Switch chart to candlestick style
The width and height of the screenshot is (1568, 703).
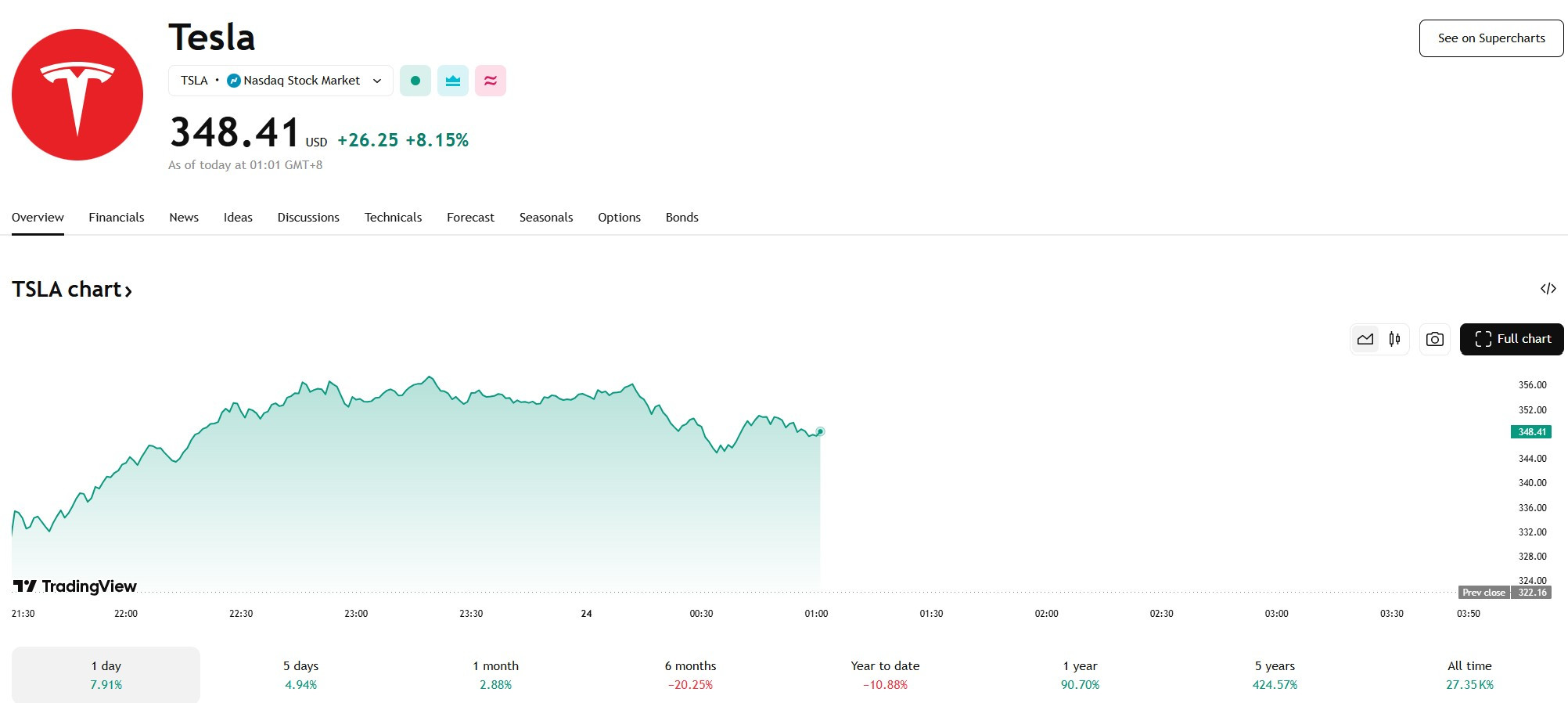(x=1394, y=339)
